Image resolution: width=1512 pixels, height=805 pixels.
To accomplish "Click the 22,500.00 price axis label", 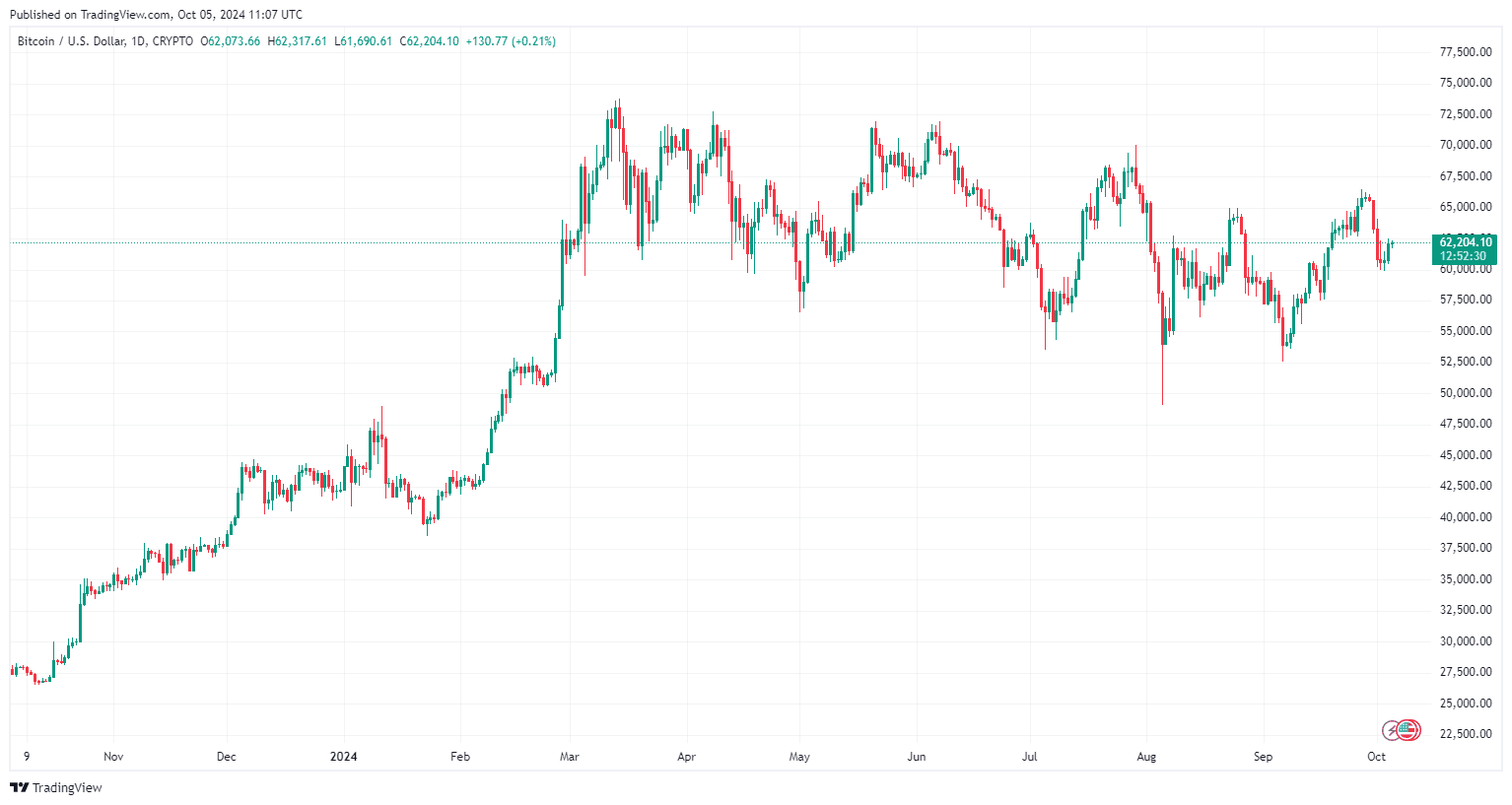I will click(1466, 734).
